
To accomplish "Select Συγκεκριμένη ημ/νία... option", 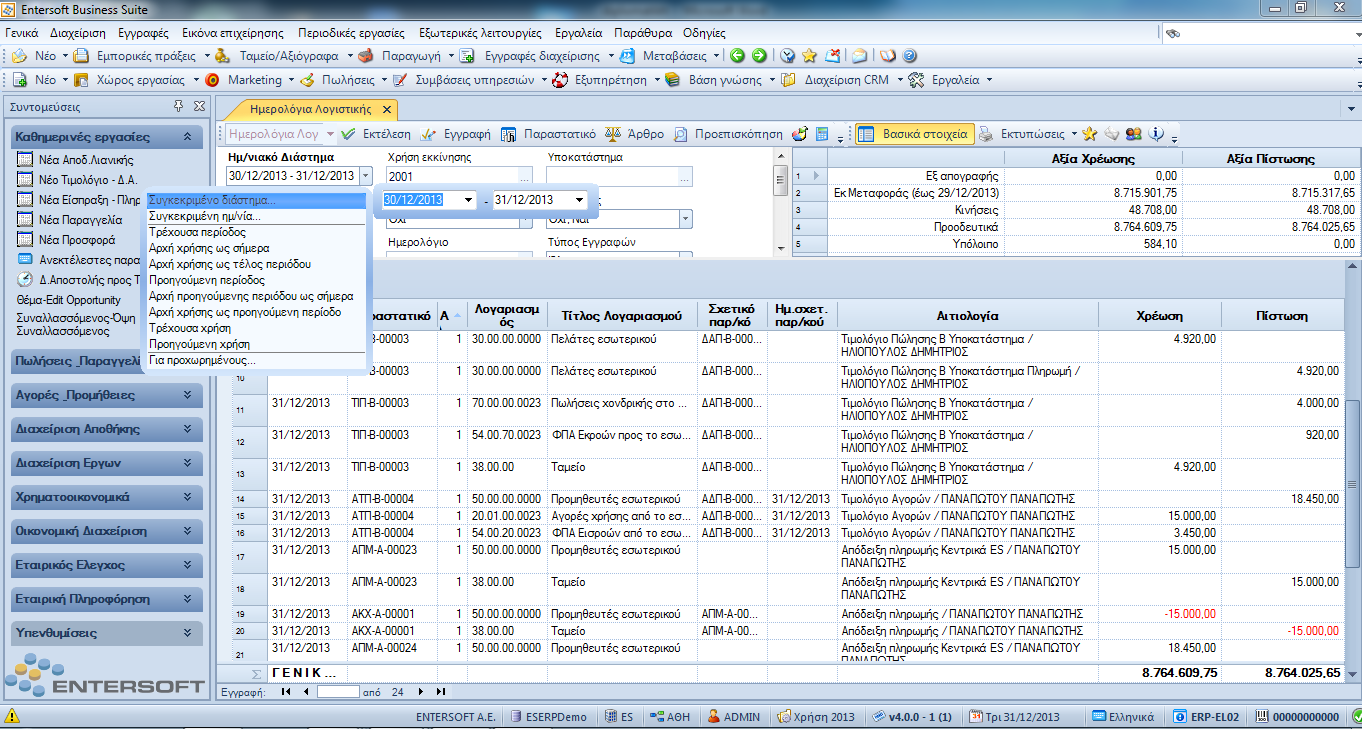I will click(204, 216).
